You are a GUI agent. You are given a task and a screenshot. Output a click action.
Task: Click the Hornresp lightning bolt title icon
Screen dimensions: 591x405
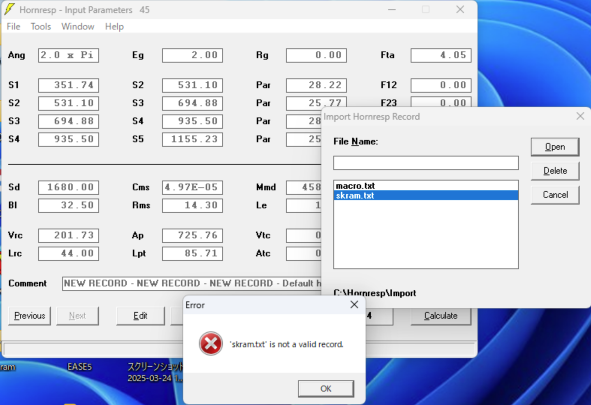pyautogui.click(x=9, y=9)
